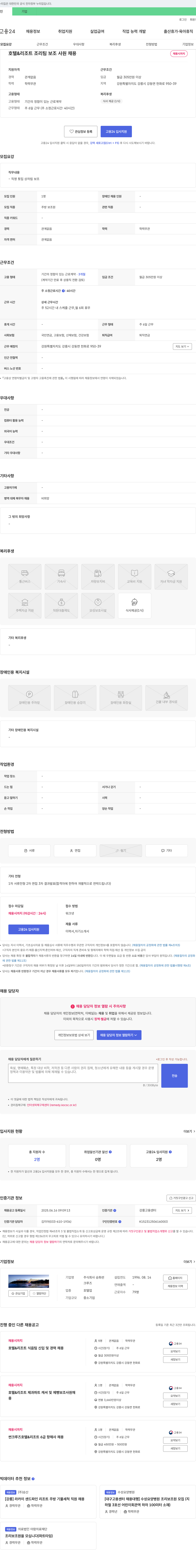Click 고용24 입사지원 under 접수 마감일
The width and height of the screenshot is (196, 1568).
(29, 929)
